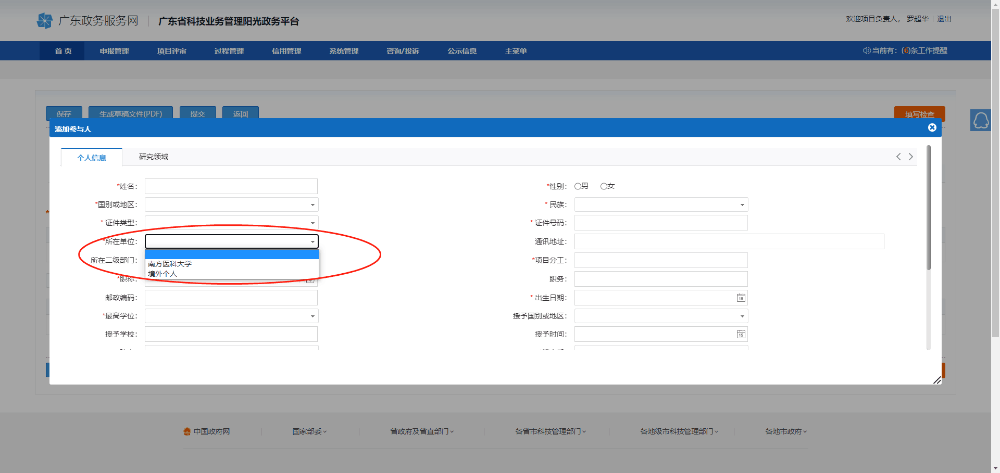Choose 南方医科大学 from the unit list
Screen dimensions: 1000x473
tap(170, 264)
